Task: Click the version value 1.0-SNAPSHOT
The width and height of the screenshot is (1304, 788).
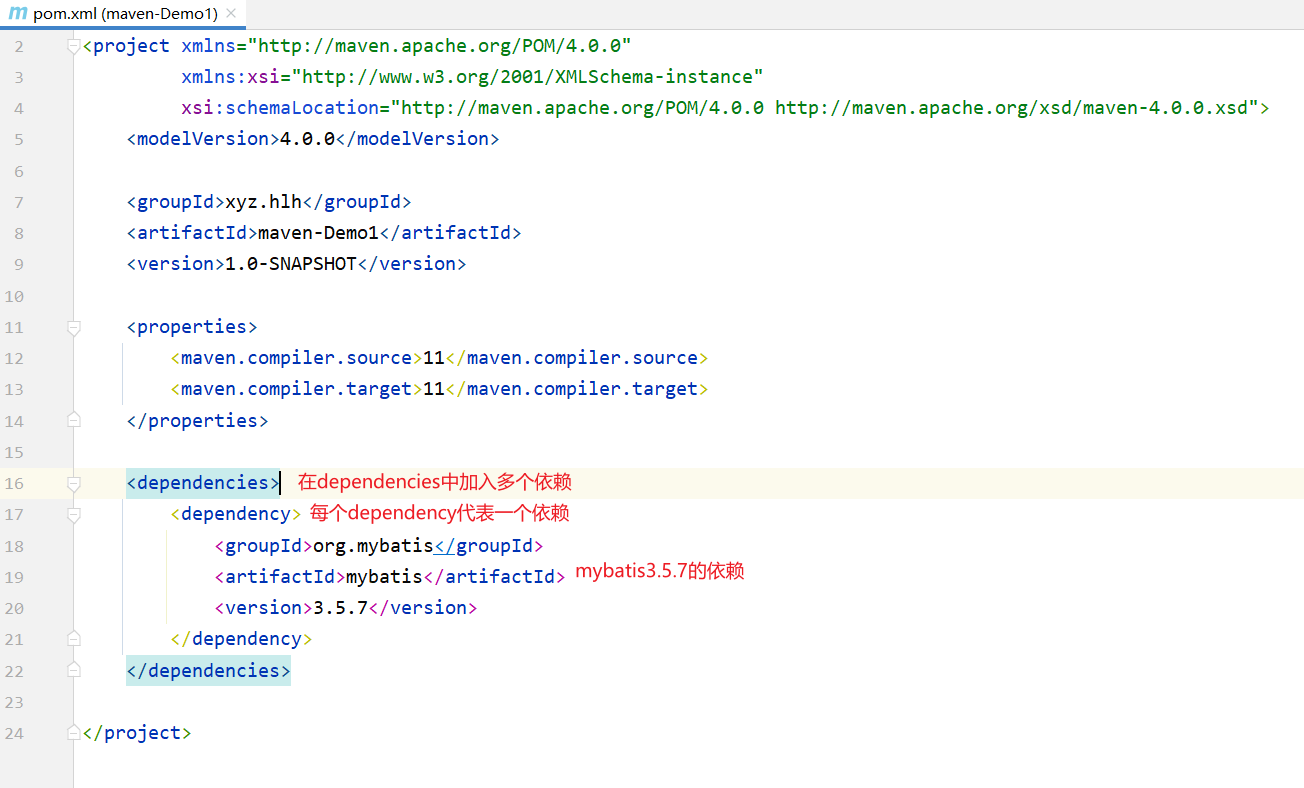Action: tap(291, 264)
